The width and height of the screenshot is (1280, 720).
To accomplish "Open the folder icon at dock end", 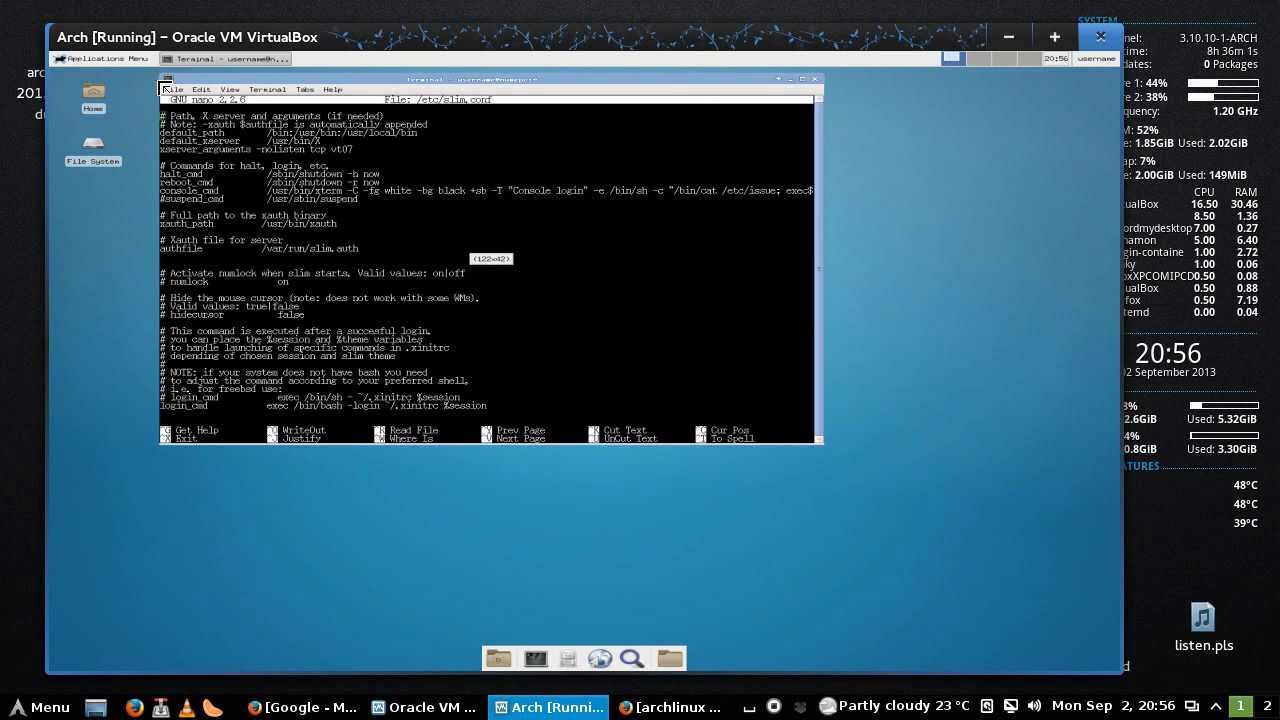I will point(670,658).
